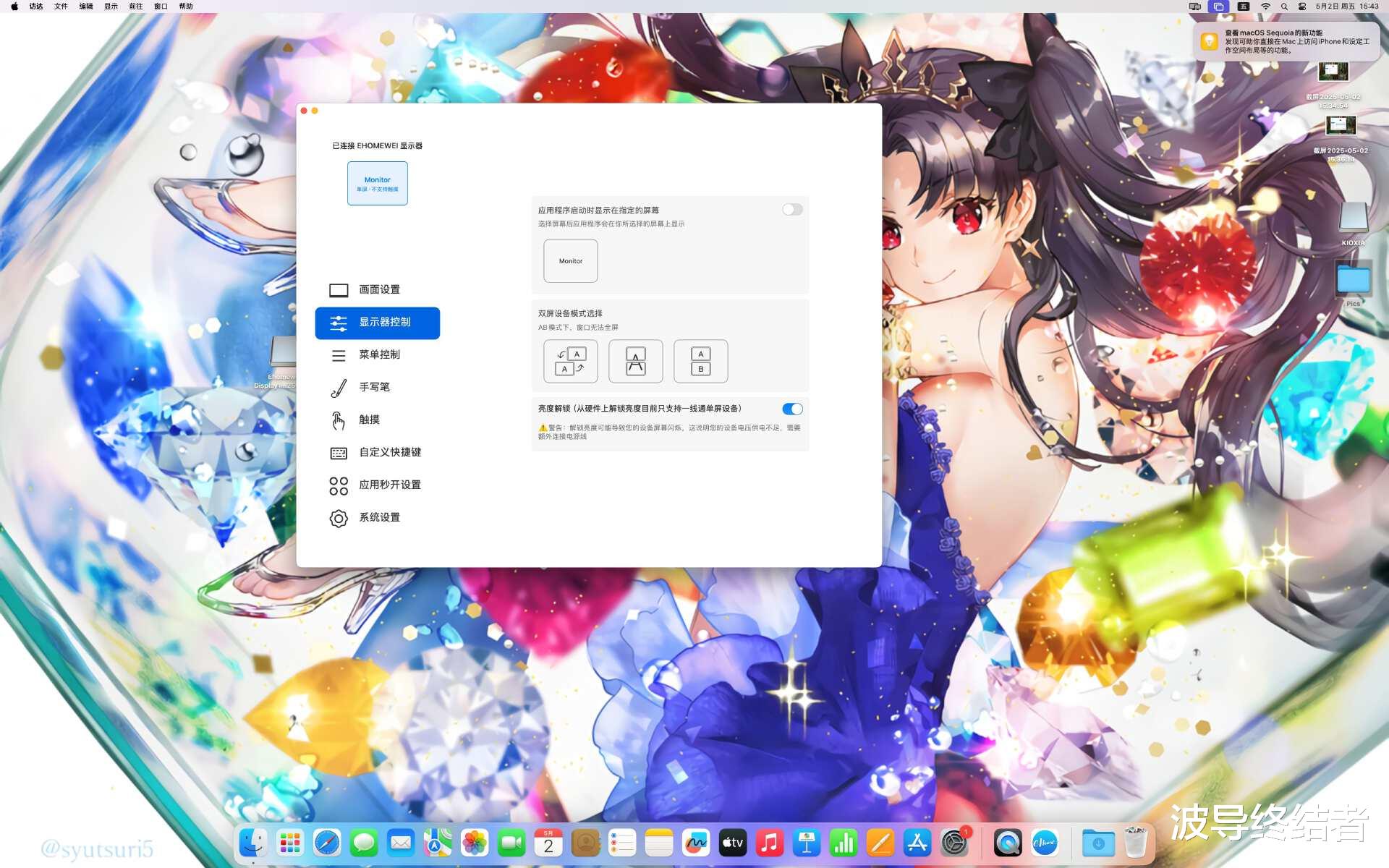Click the display mirroring menu bar icon
This screenshot has height=868, width=1389.
point(1195,7)
